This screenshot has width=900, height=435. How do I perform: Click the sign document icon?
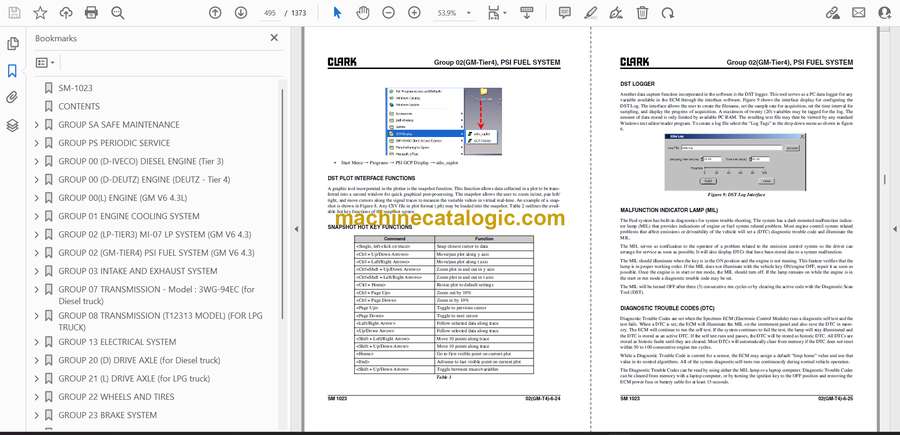tap(616, 13)
